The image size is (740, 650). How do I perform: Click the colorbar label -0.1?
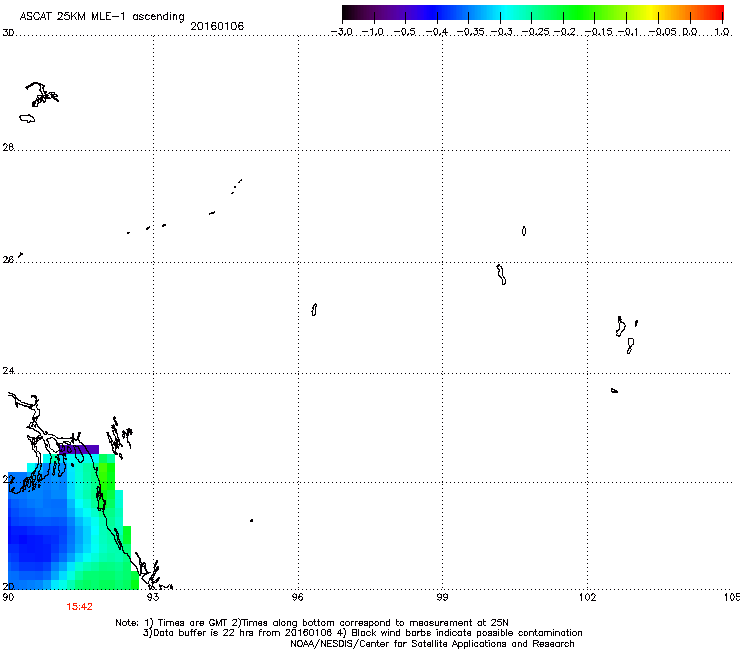628,32
